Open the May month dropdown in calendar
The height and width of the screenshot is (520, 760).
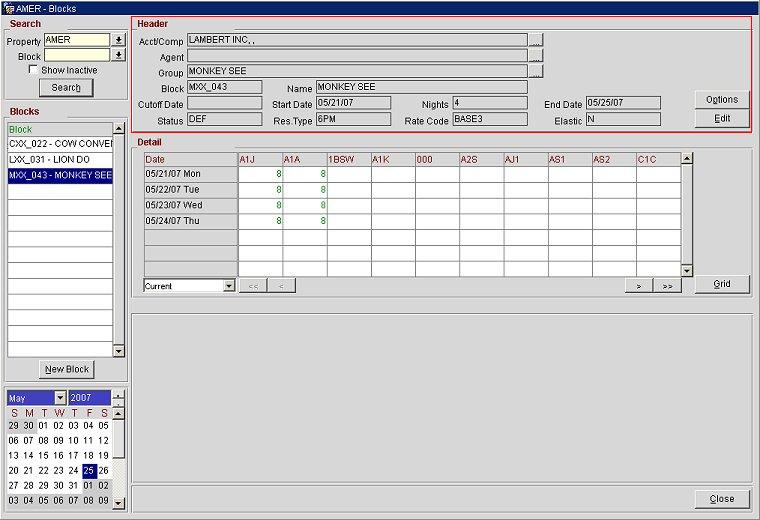coord(60,398)
